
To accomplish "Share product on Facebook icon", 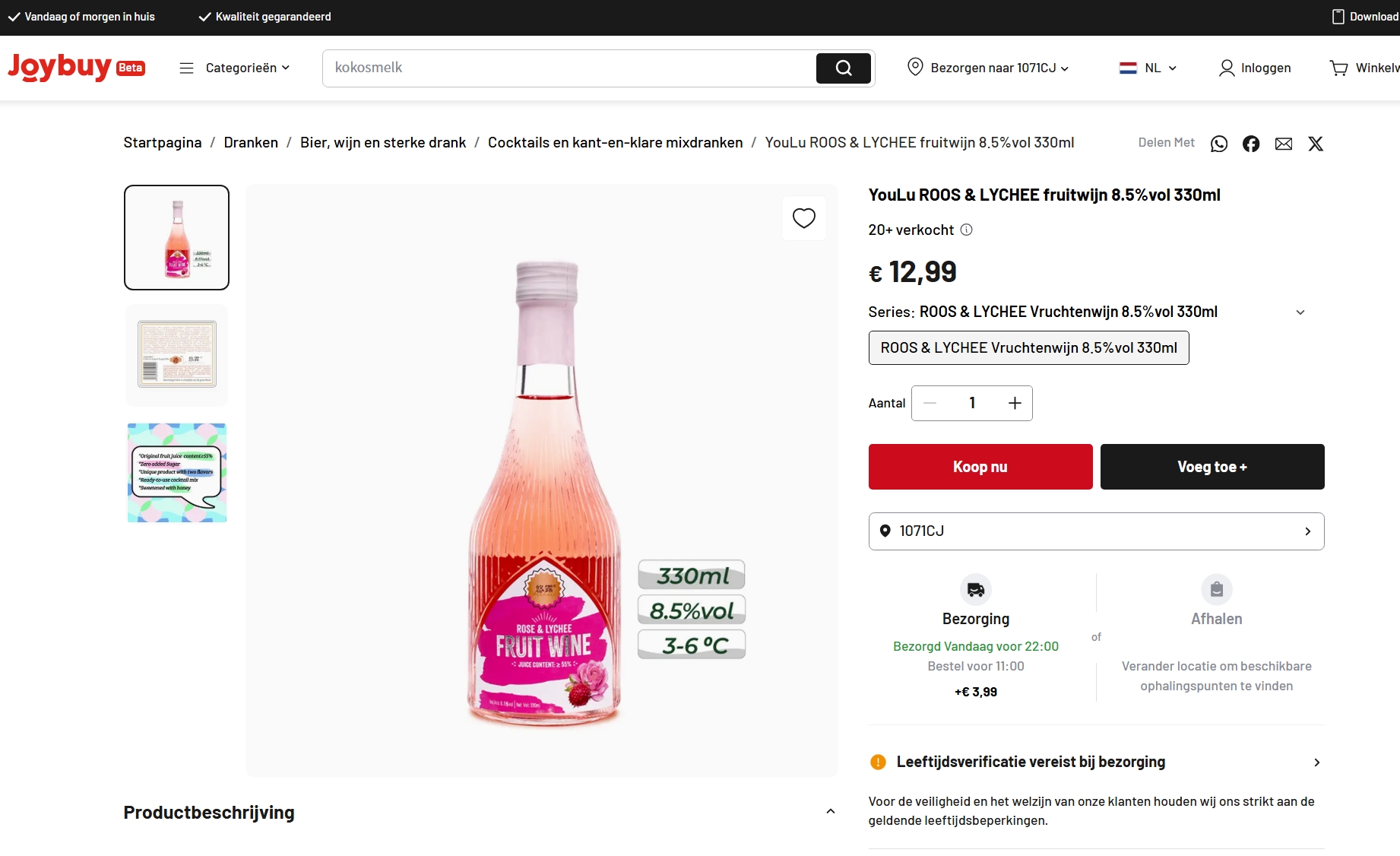I will (1251, 144).
